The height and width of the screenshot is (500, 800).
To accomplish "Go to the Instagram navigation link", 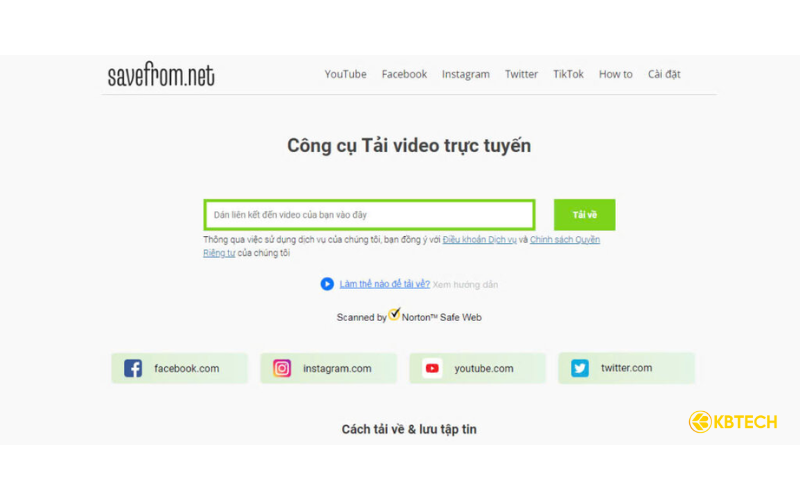I will [466, 74].
